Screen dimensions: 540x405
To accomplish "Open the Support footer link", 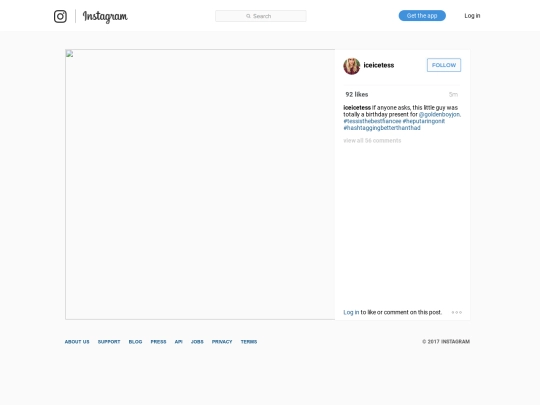I will click(x=109, y=342).
